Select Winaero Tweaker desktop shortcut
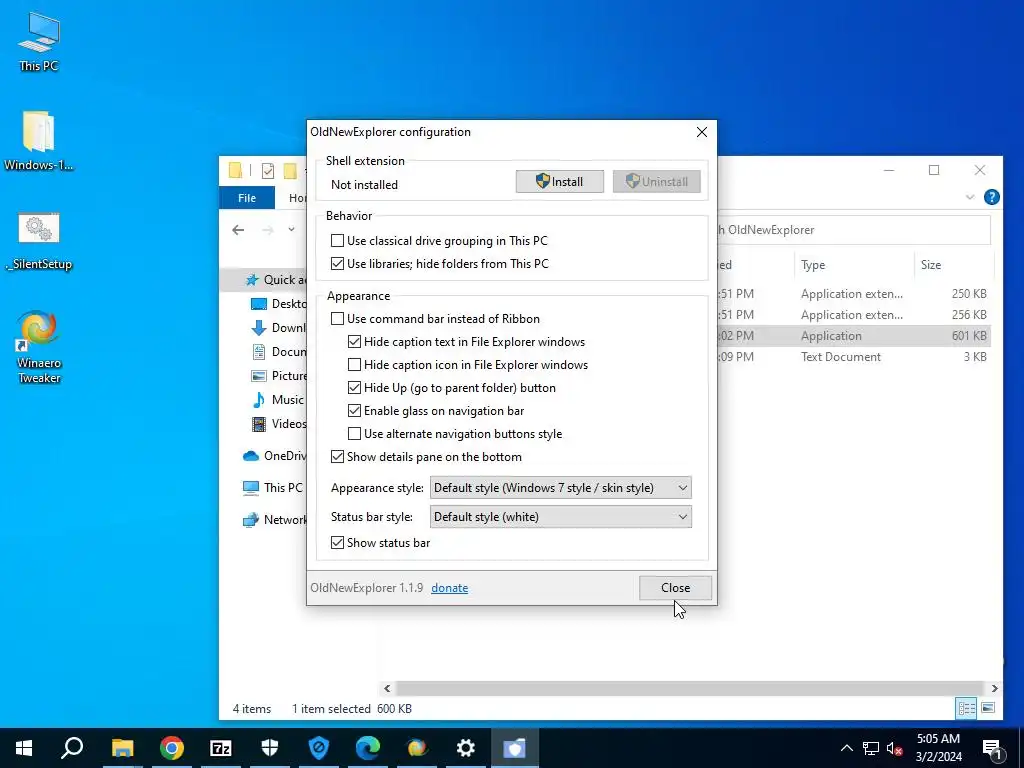Viewport: 1024px width, 768px height. [39, 347]
